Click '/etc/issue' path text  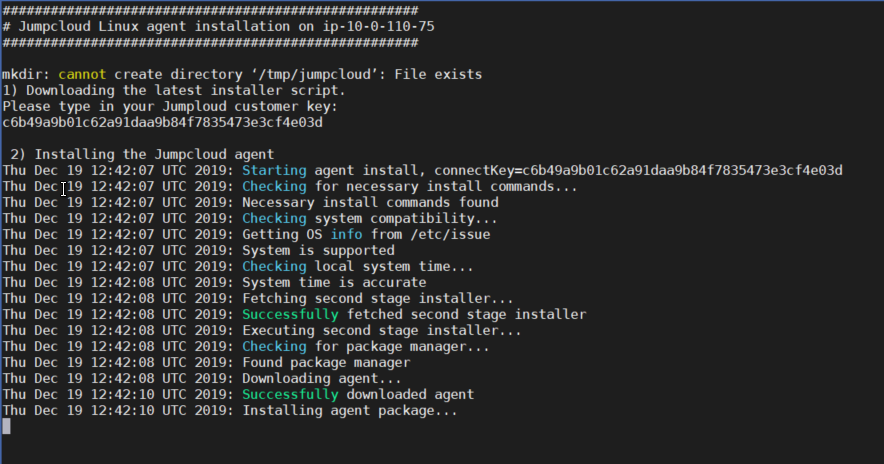tap(450, 235)
